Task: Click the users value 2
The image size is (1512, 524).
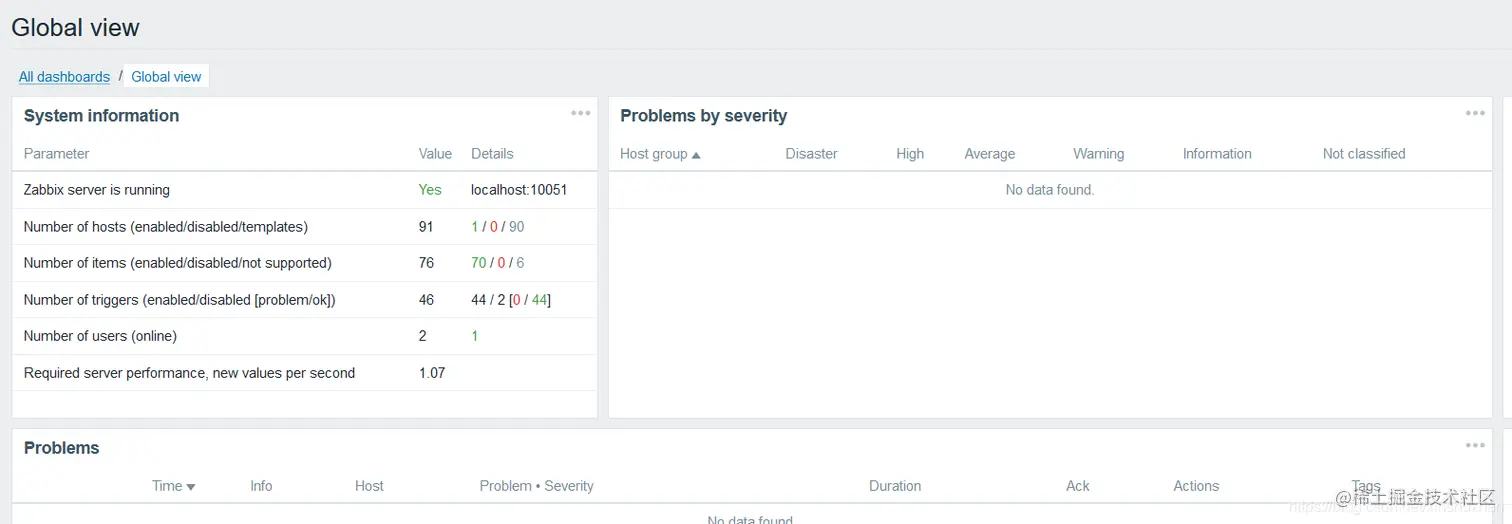Action: [x=423, y=336]
